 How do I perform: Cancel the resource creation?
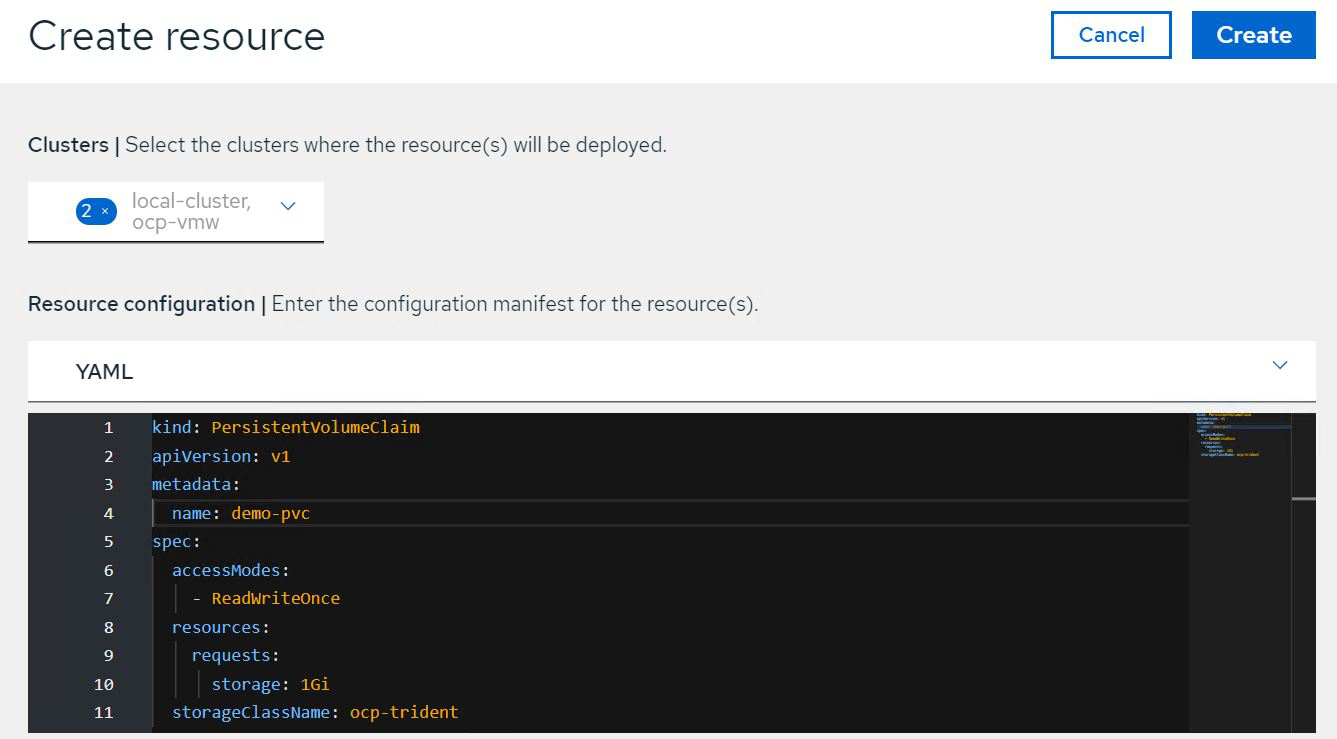[1111, 35]
